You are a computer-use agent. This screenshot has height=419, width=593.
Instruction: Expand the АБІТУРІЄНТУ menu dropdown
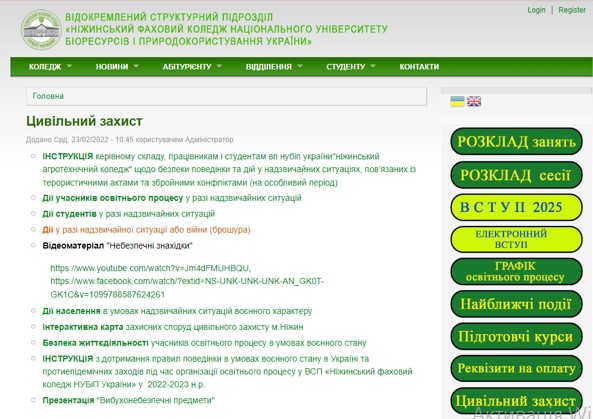[192, 67]
